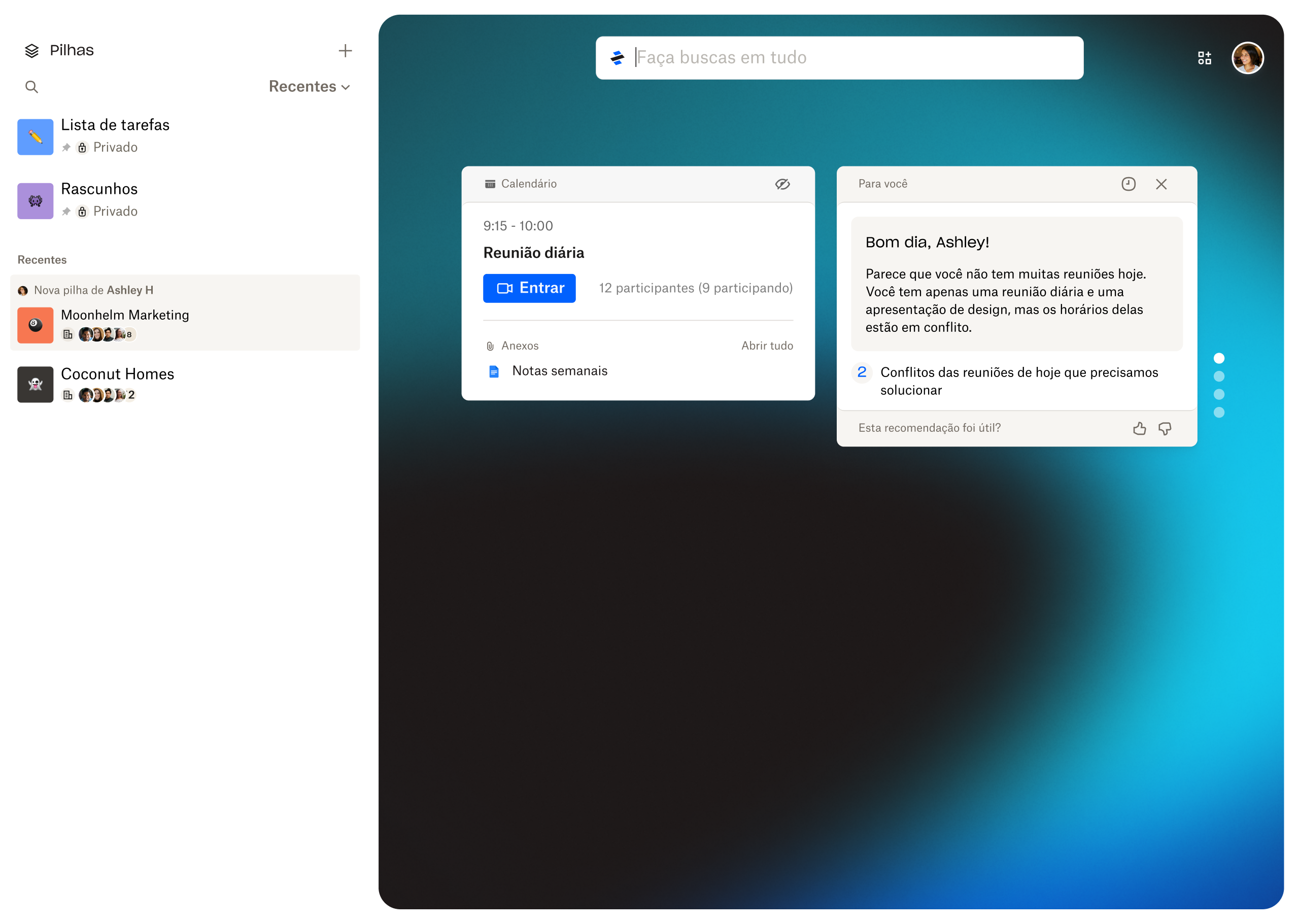
Task: Click the thumbs down icon on the recommendation
Action: pyautogui.click(x=1165, y=428)
